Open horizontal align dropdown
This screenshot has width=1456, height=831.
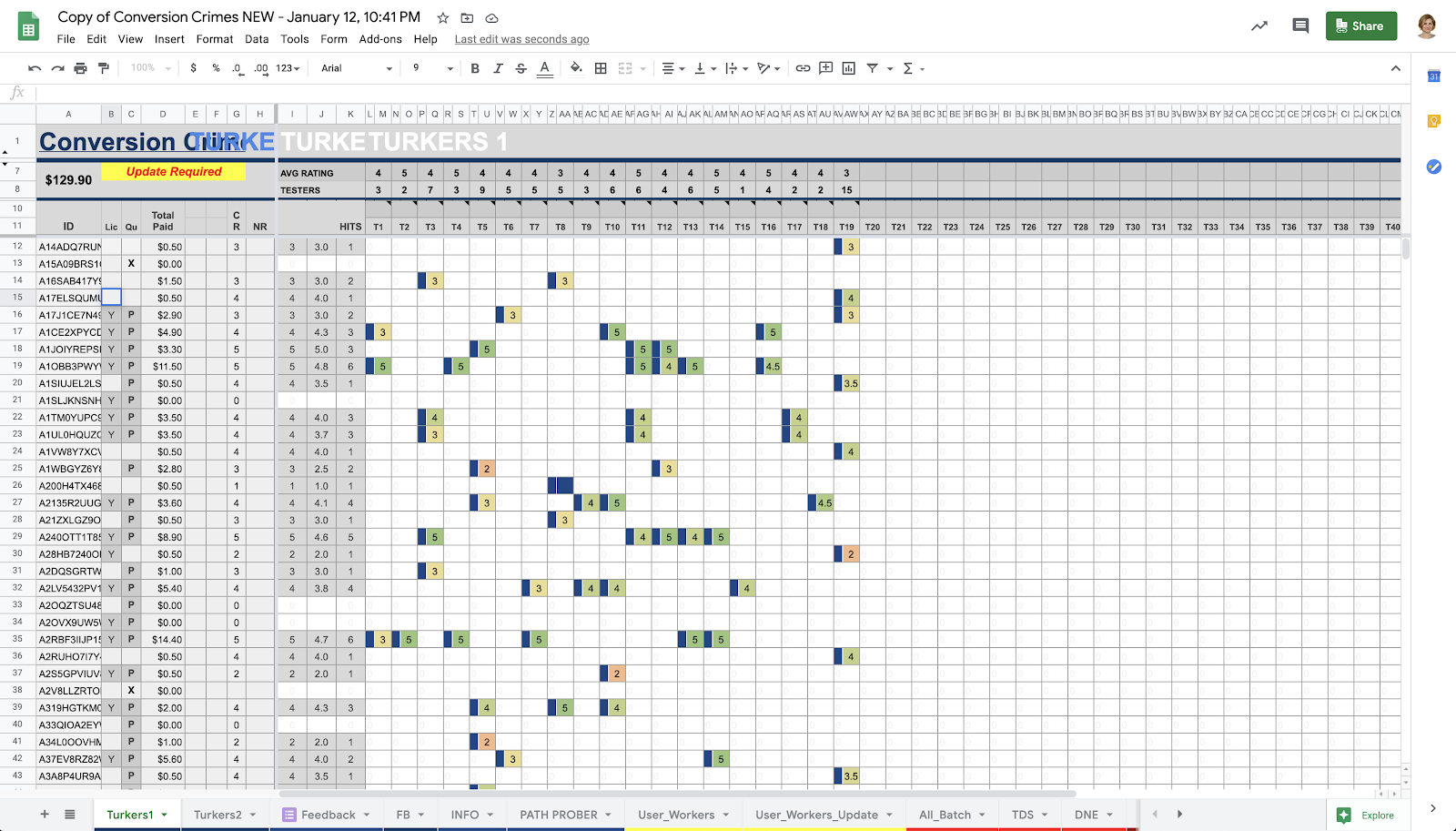click(x=672, y=68)
